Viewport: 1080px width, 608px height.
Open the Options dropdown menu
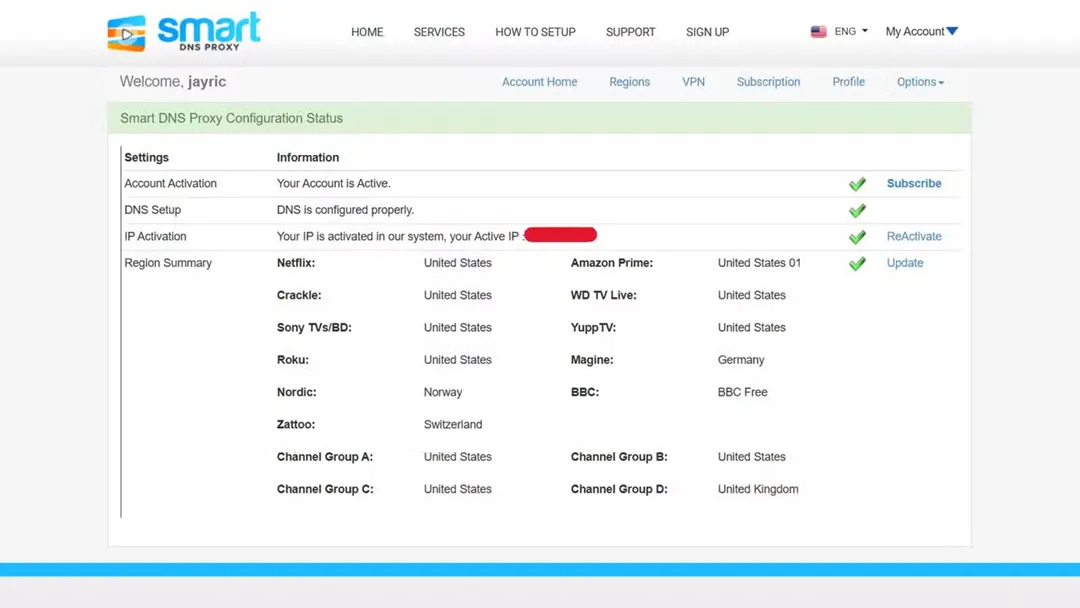pos(919,82)
